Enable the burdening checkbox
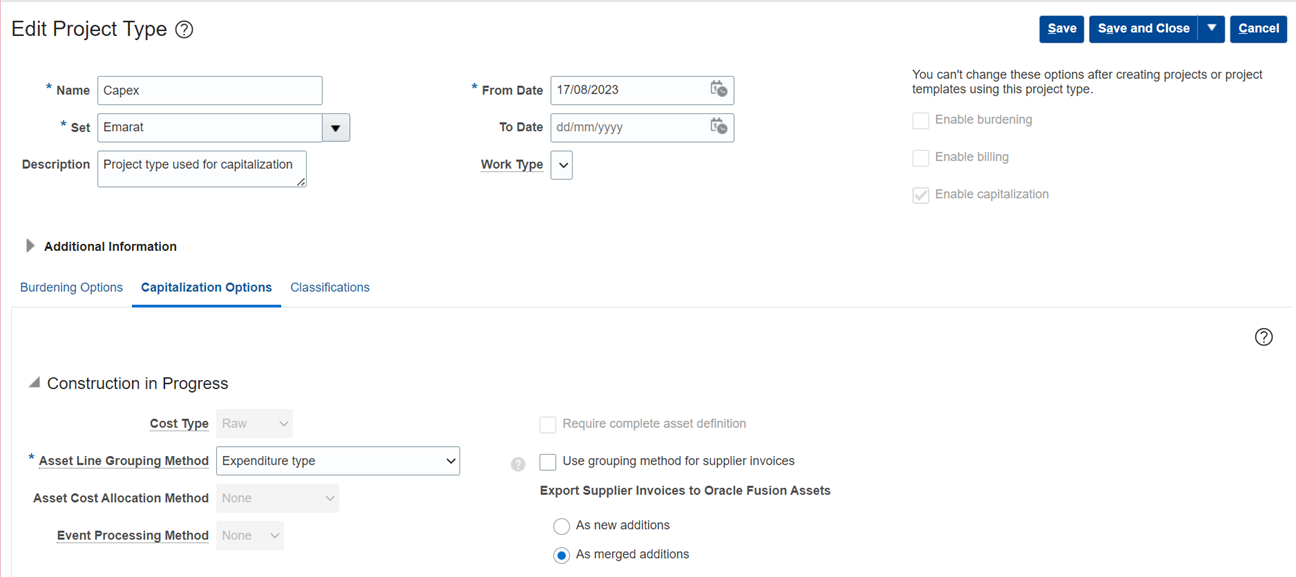The width and height of the screenshot is (1296, 577). pos(920,120)
